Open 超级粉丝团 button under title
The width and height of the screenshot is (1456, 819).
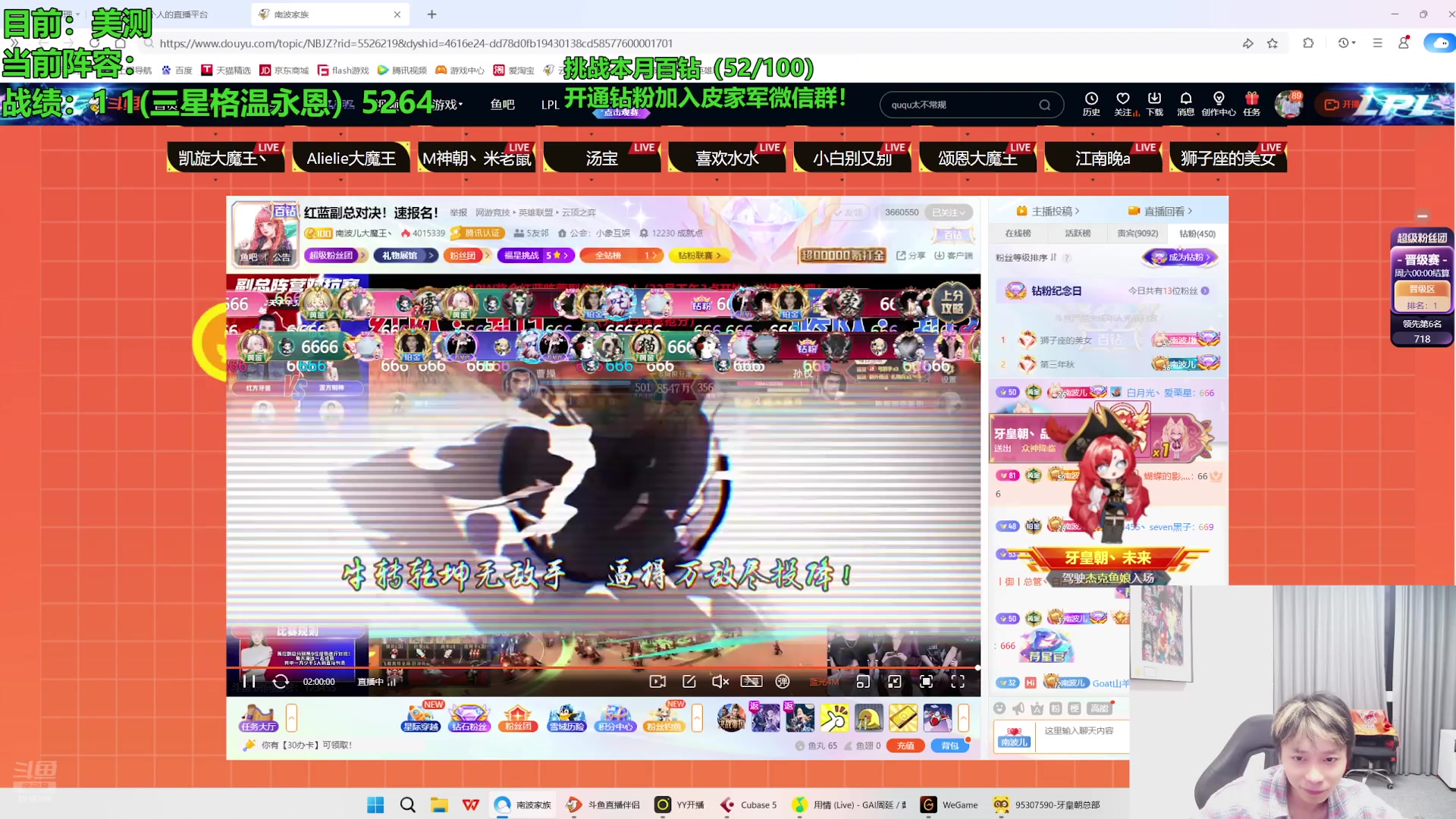coord(335,256)
